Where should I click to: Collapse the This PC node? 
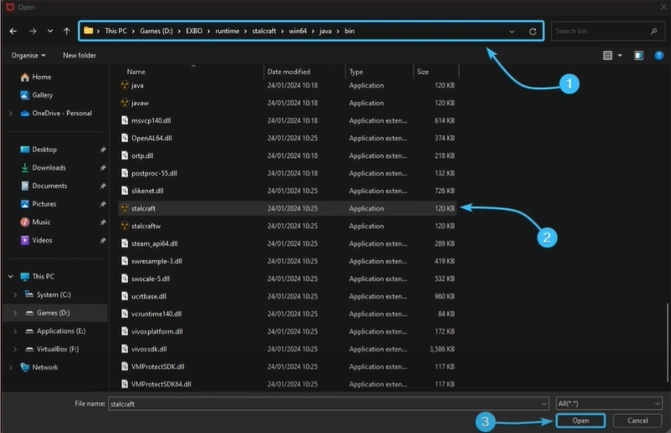click(x=11, y=277)
